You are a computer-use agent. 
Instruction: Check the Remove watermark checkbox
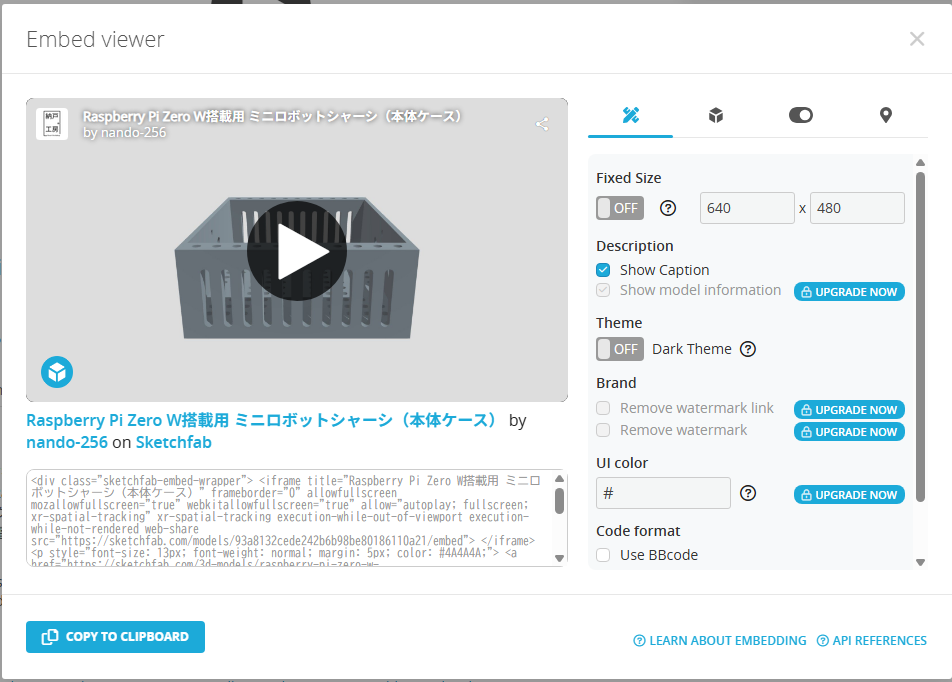(x=603, y=430)
